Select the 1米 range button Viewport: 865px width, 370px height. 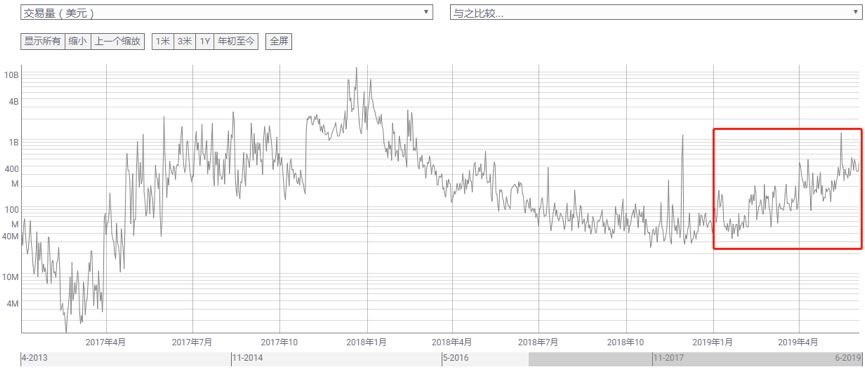163,41
